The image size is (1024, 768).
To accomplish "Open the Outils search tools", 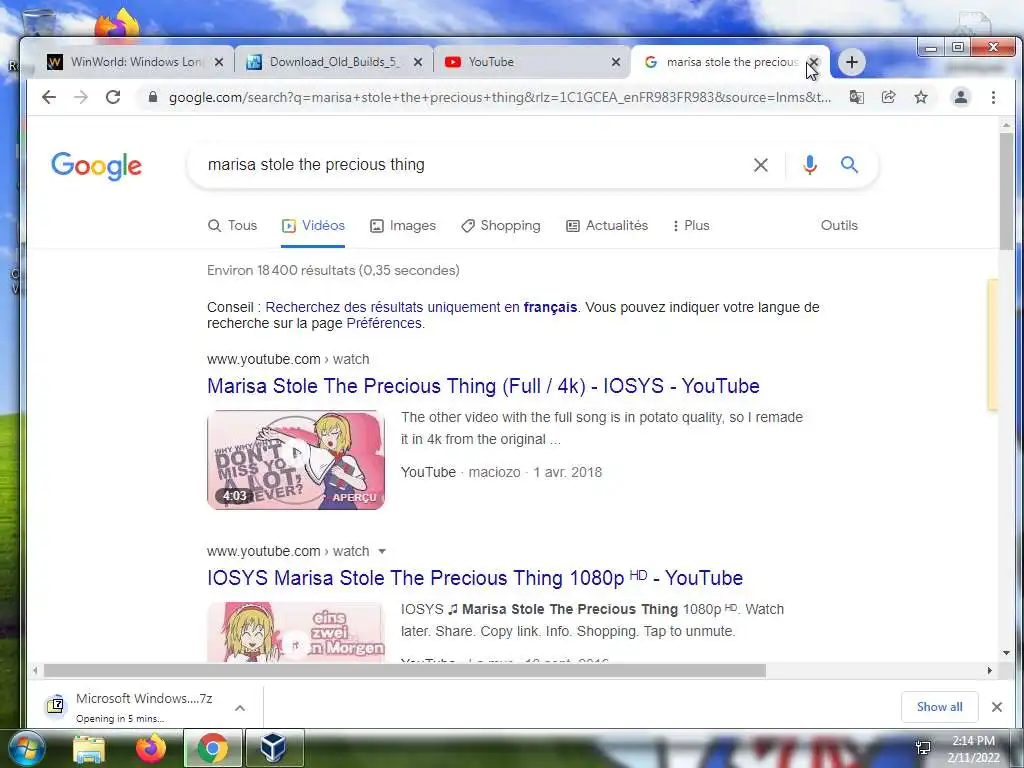I will 839,225.
